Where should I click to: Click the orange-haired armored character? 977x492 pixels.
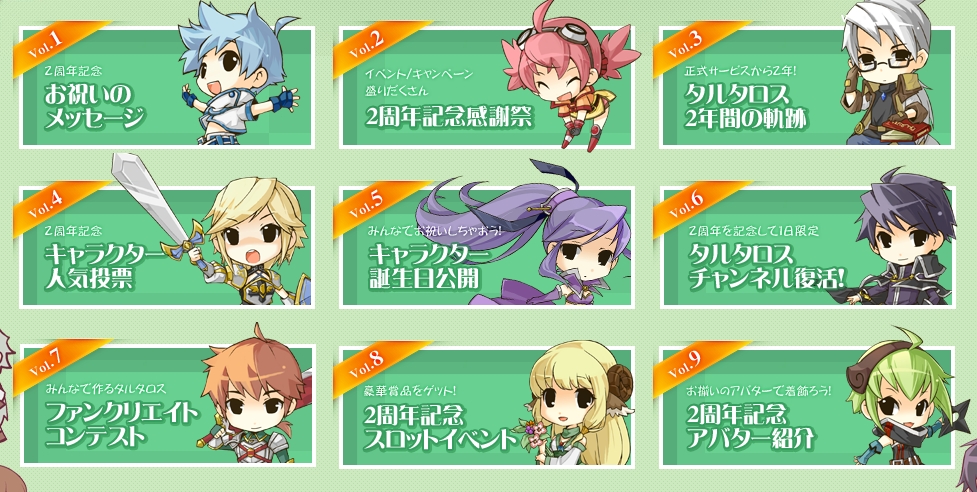pos(255,399)
